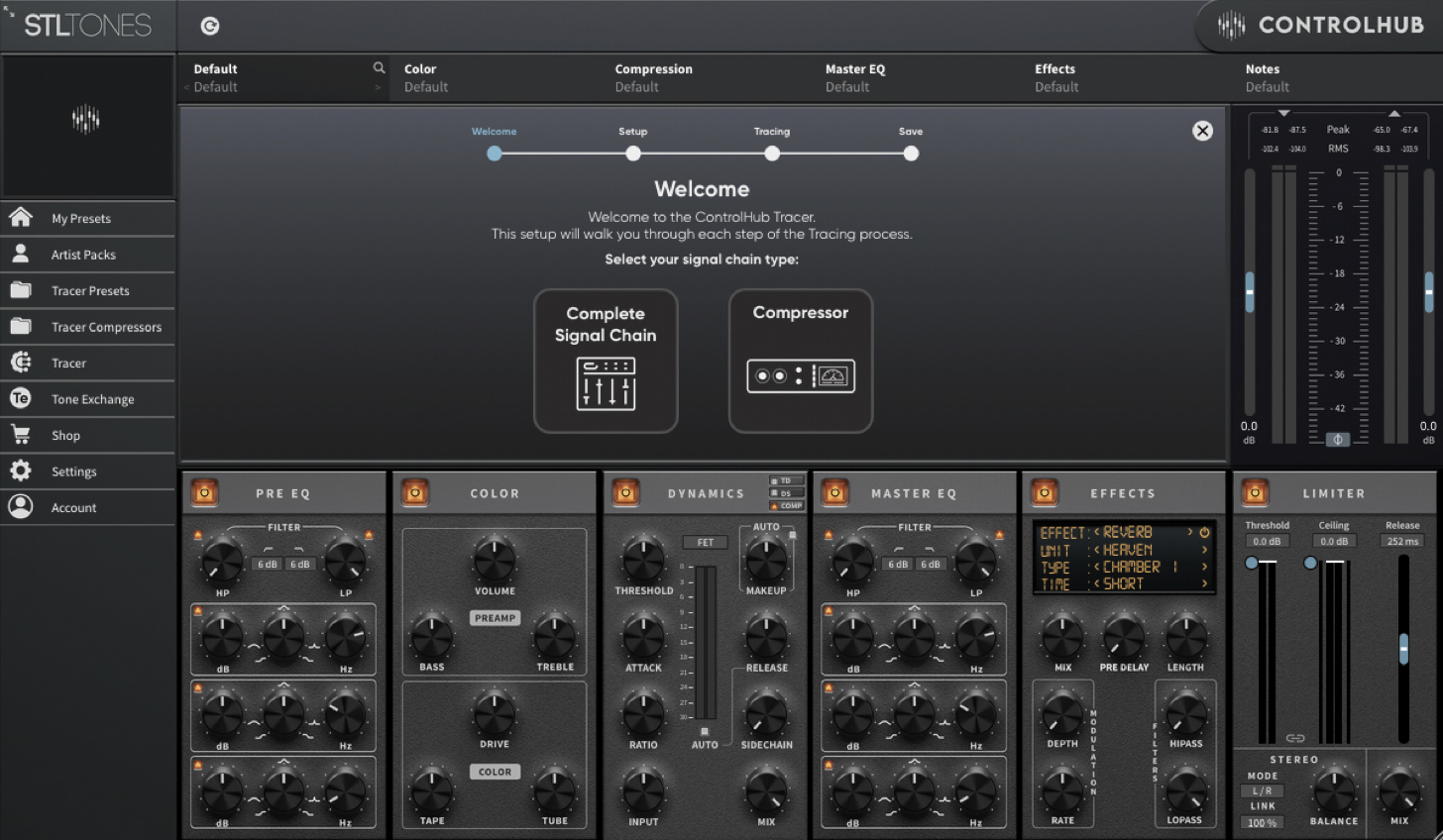Click next arrow for Type Chamber 1
Screen dimensions: 1443x840
tap(1205, 567)
